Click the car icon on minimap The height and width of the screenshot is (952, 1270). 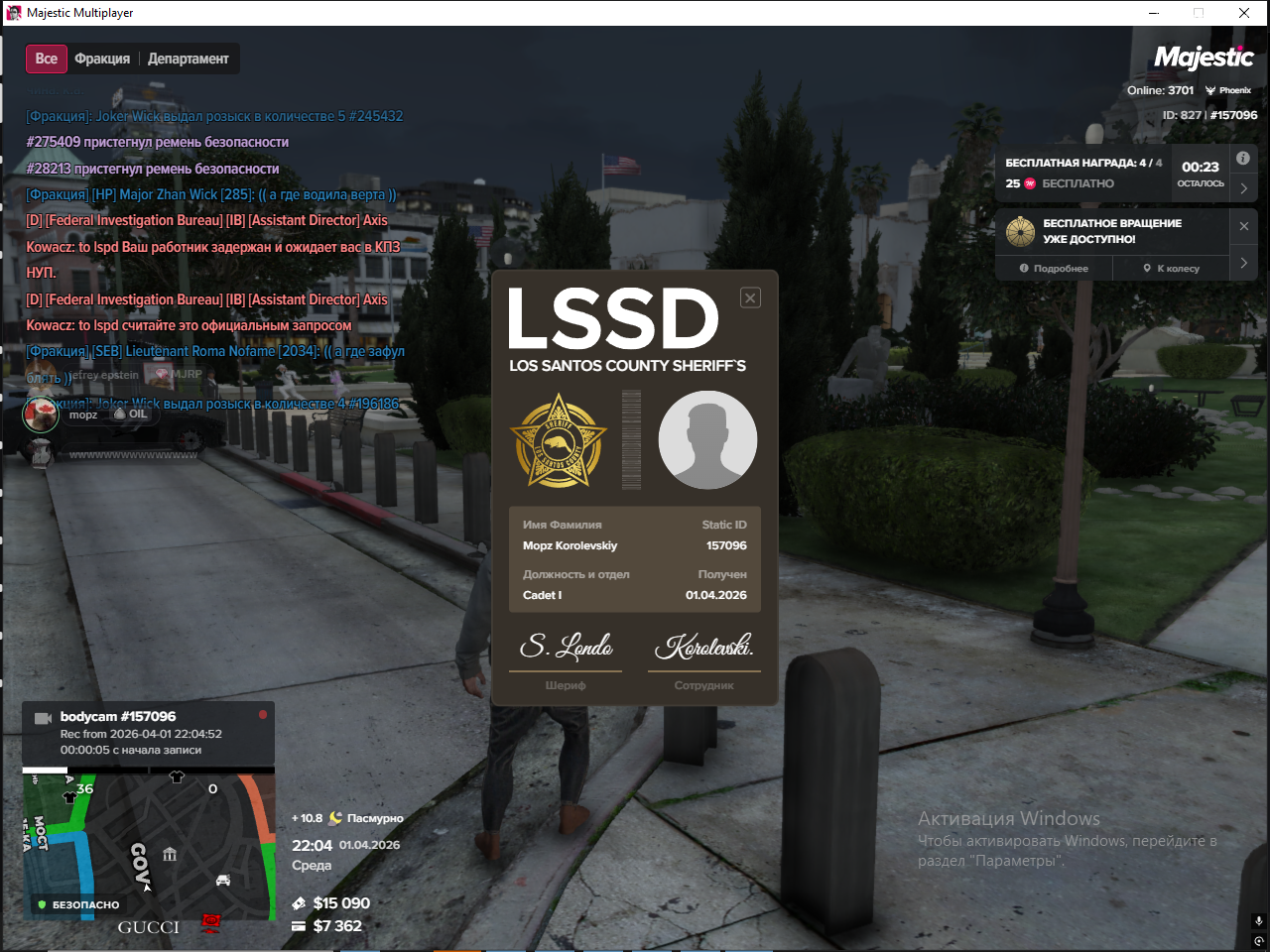pos(223,880)
